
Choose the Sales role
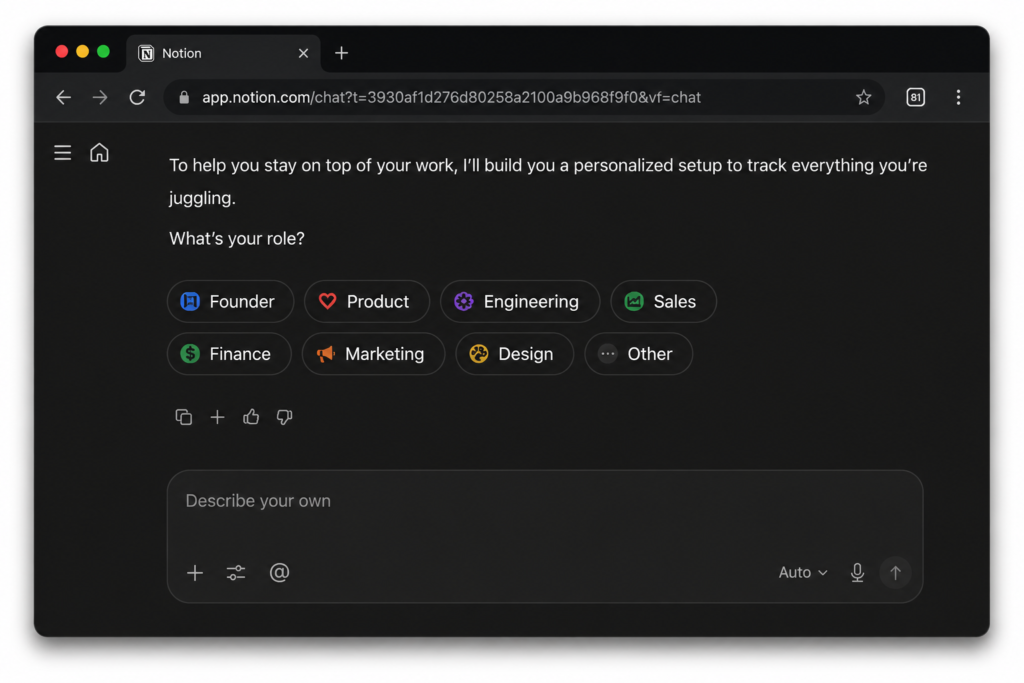tap(664, 301)
